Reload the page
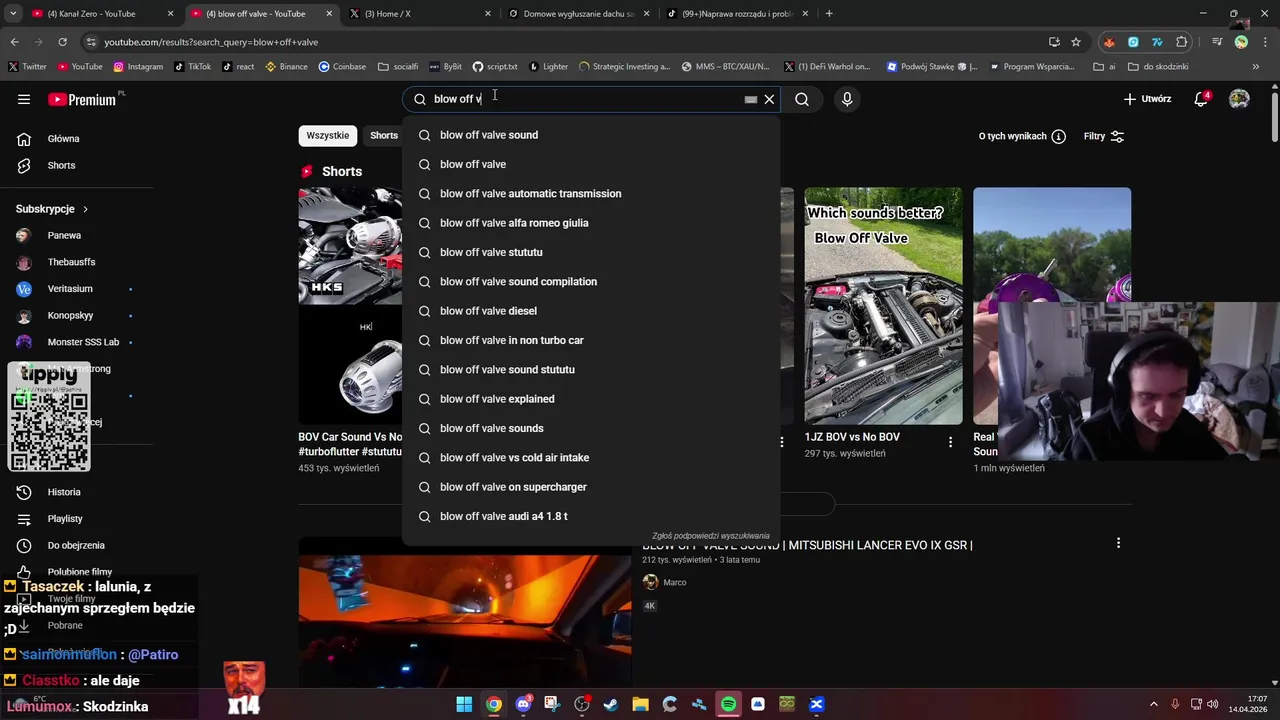 (62, 42)
